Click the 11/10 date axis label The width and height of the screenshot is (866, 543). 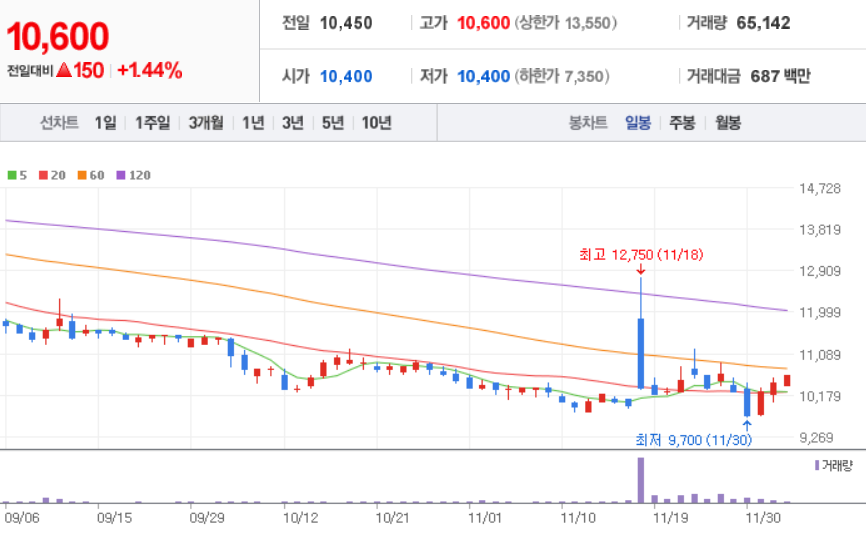tap(578, 518)
